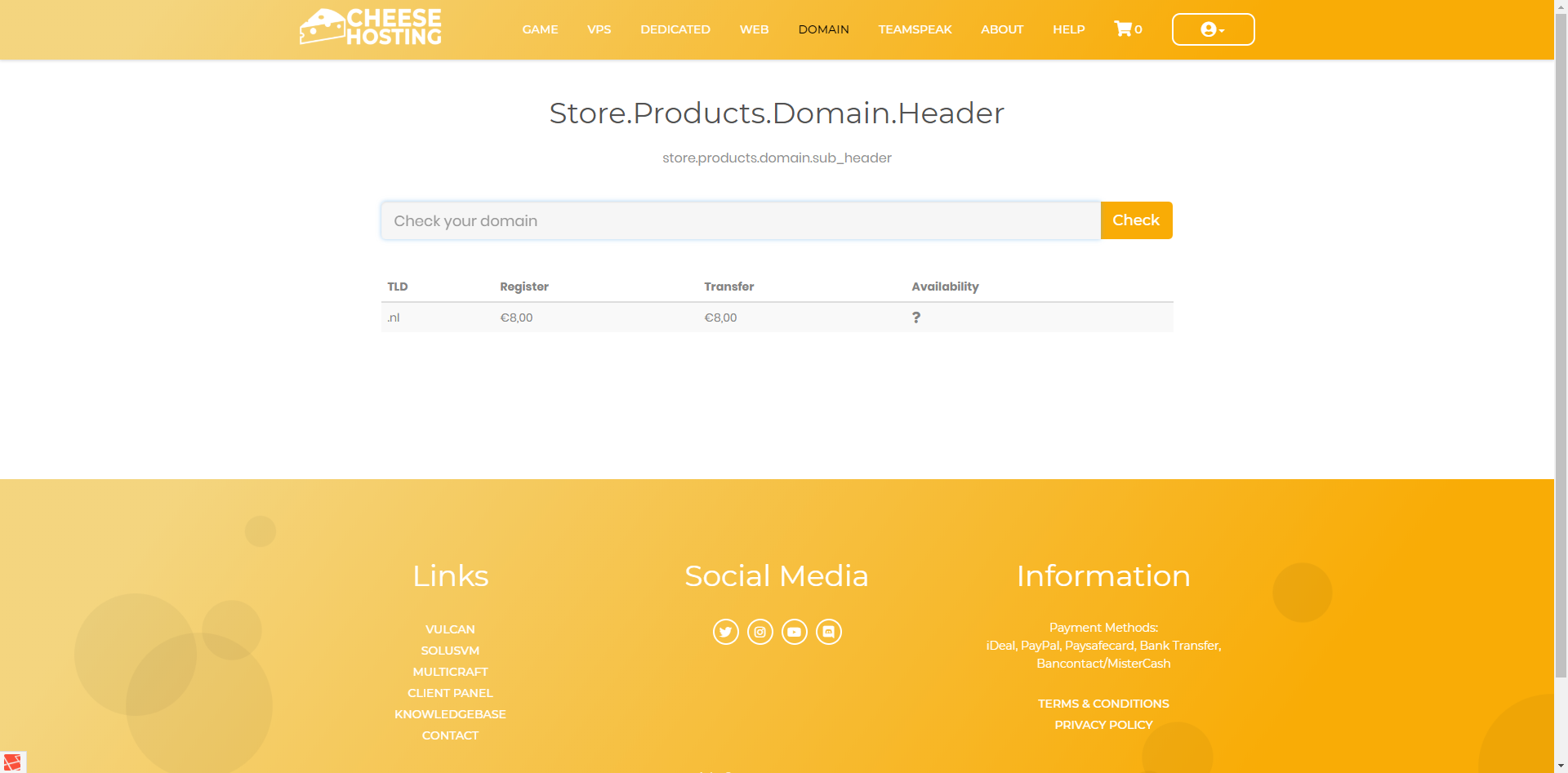Open the TERMS & CONDITIONS link

(1102, 704)
